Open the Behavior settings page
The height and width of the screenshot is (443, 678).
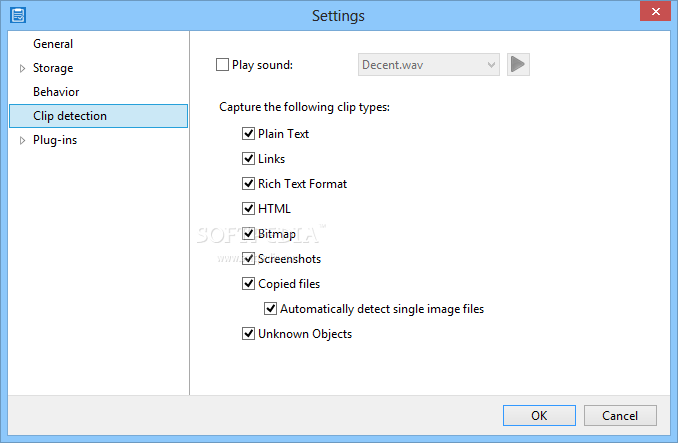click(x=56, y=92)
